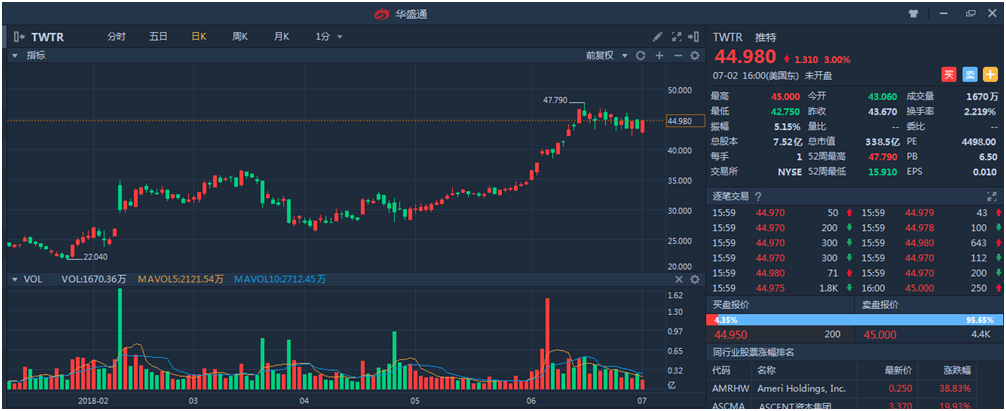
Task: Expand the chart to fullscreen
Action: pyautogui.click(x=677, y=37)
